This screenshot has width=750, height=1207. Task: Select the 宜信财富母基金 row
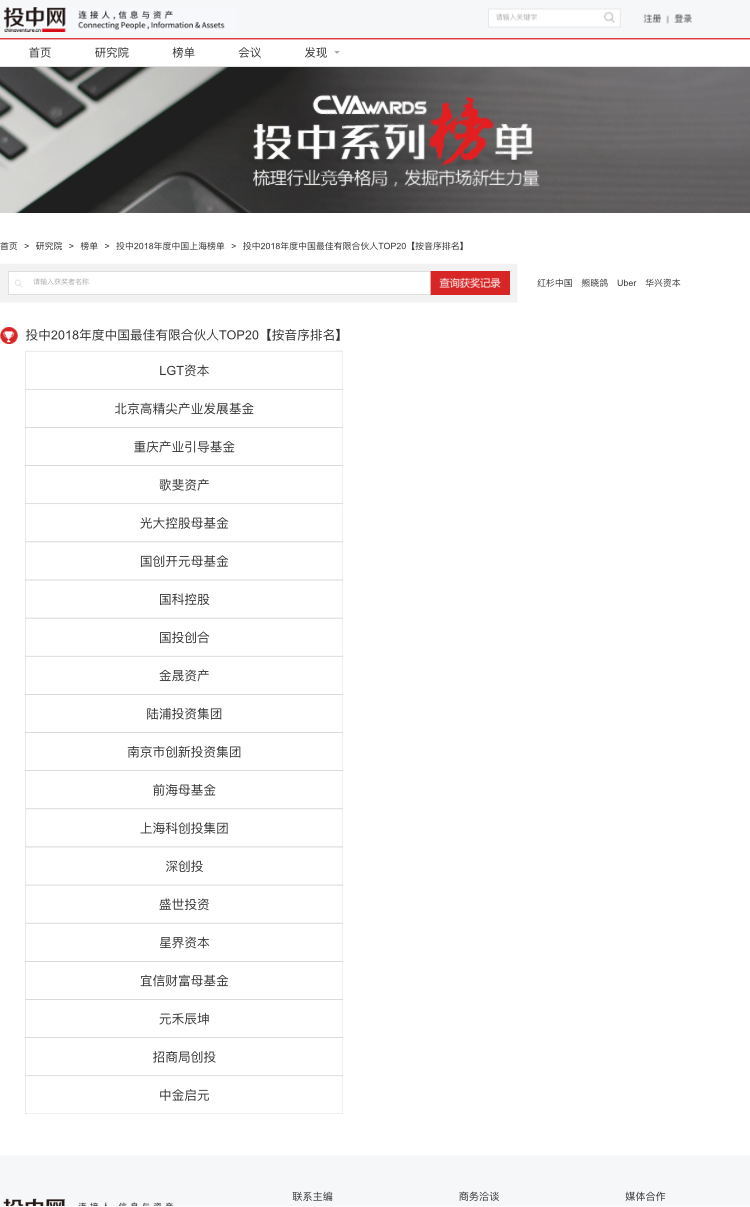click(x=184, y=979)
